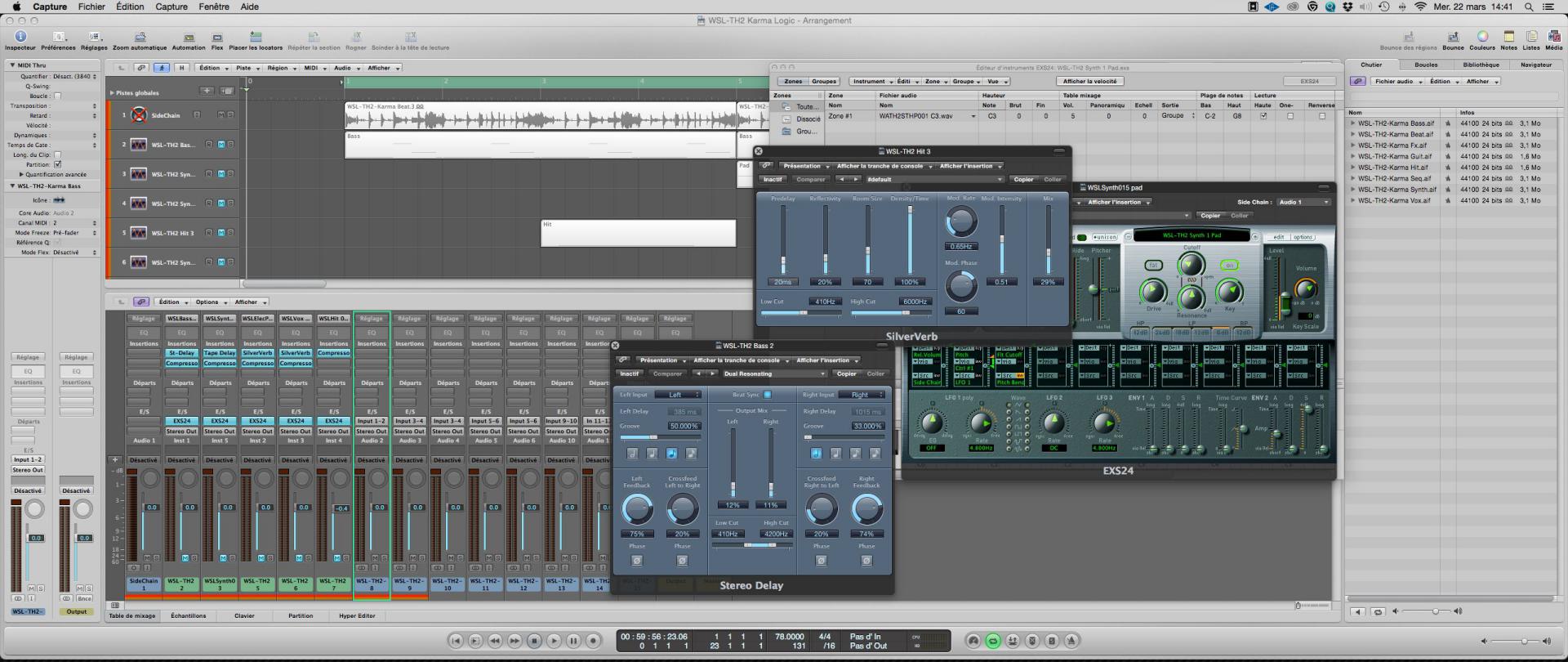Open Dual Resonating preset dropdown
The image size is (1568, 662).
tap(773, 373)
